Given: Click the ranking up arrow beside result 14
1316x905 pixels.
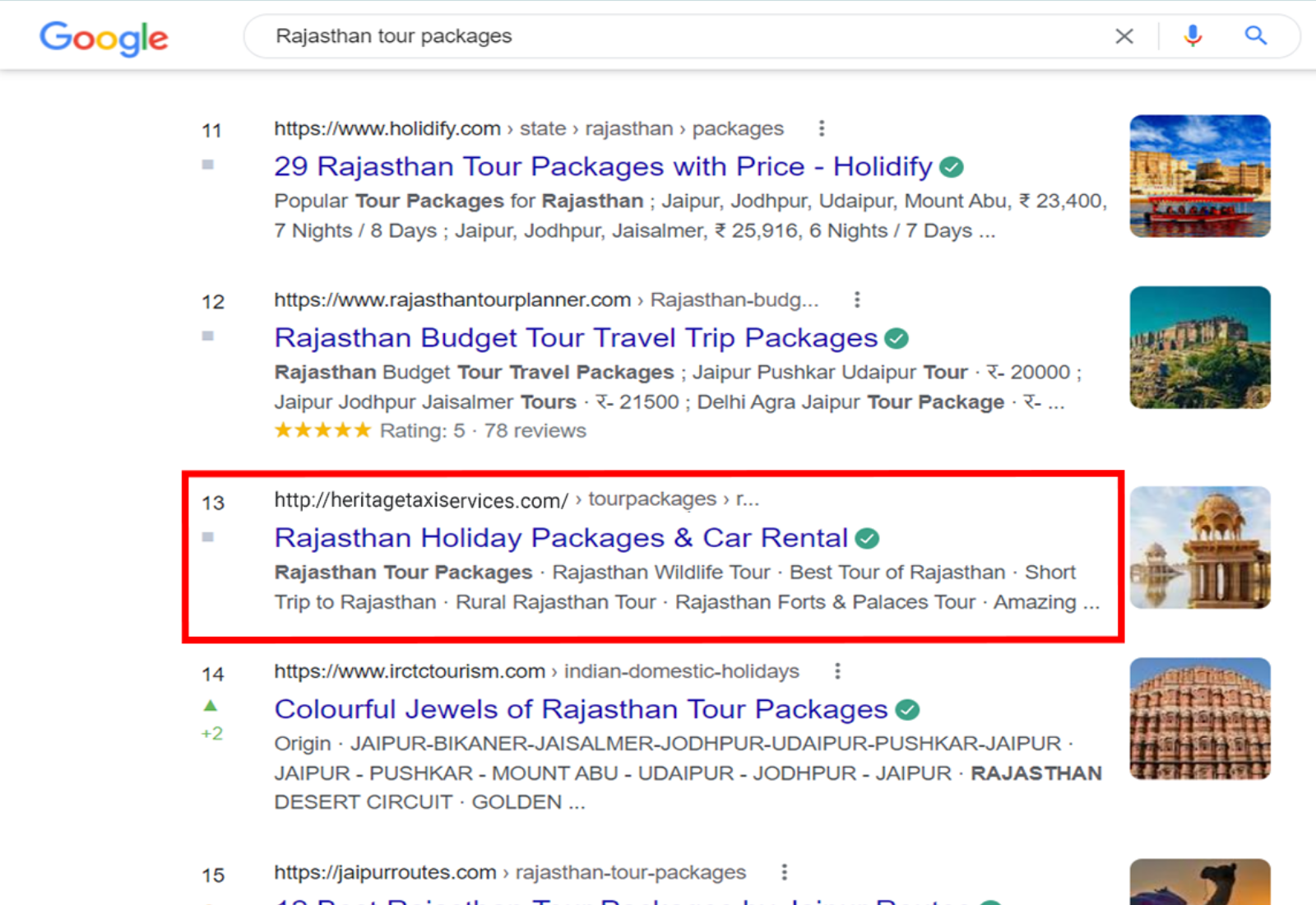Looking at the screenshot, I should (211, 705).
